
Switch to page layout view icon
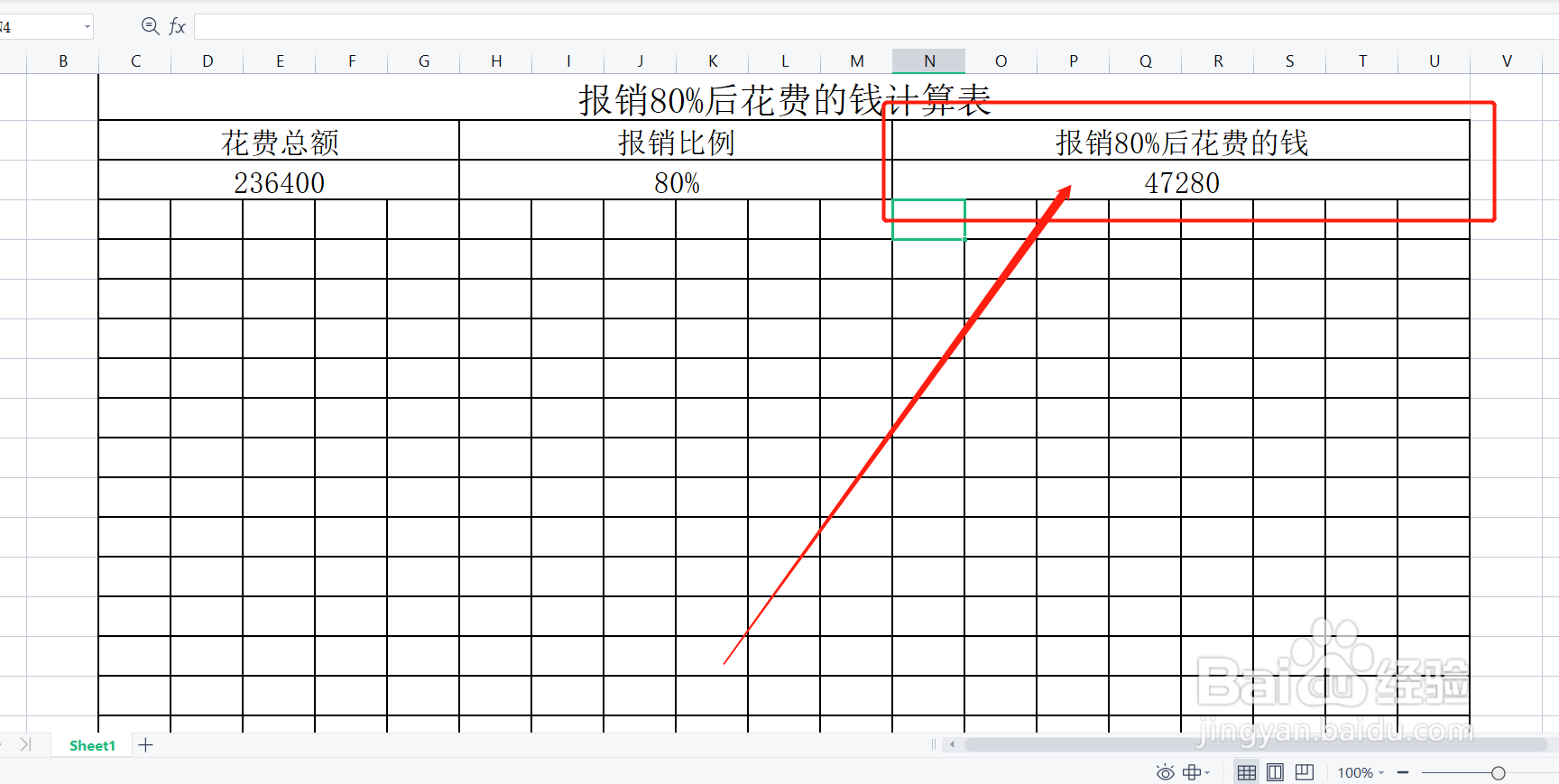pyautogui.click(x=1275, y=772)
